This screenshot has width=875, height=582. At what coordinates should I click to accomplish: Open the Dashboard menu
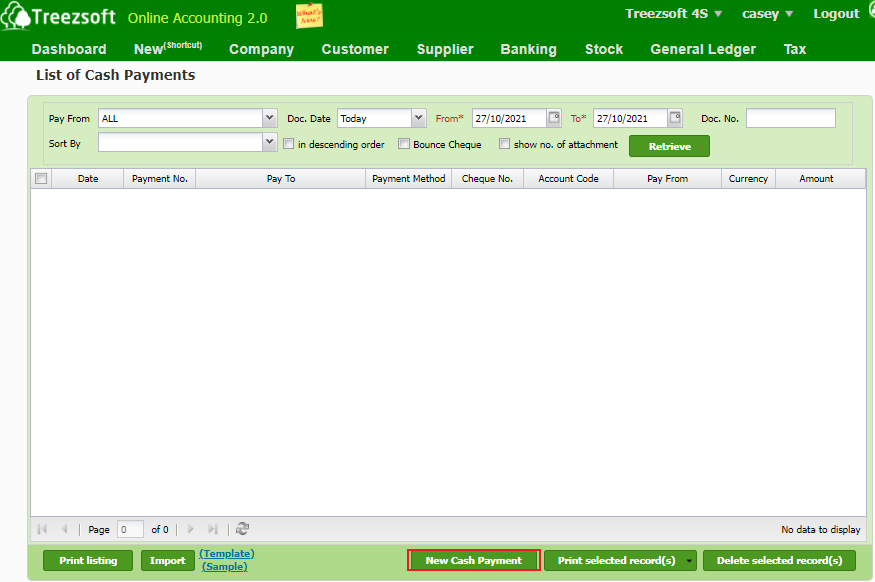[x=69, y=49]
